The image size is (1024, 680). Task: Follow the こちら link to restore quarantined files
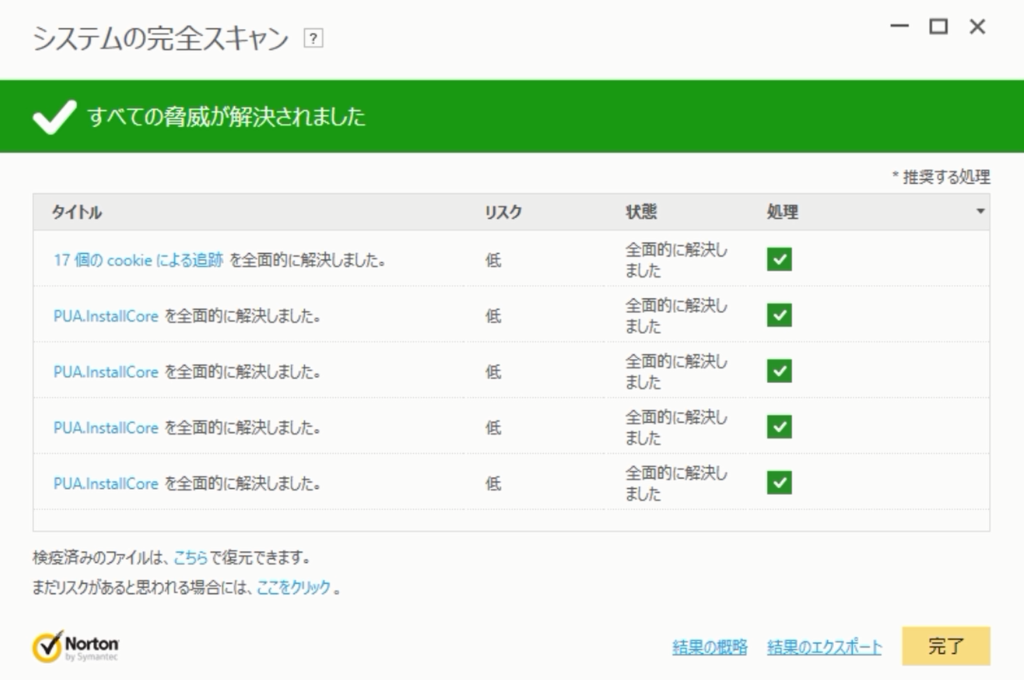[x=191, y=558]
